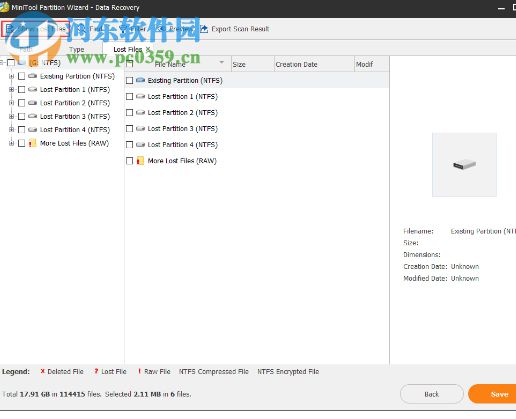This screenshot has height=419, width=516.
Task: Expand Lost Partition 2 (NTFS) tree node
Action: pyautogui.click(x=11, y=103)
